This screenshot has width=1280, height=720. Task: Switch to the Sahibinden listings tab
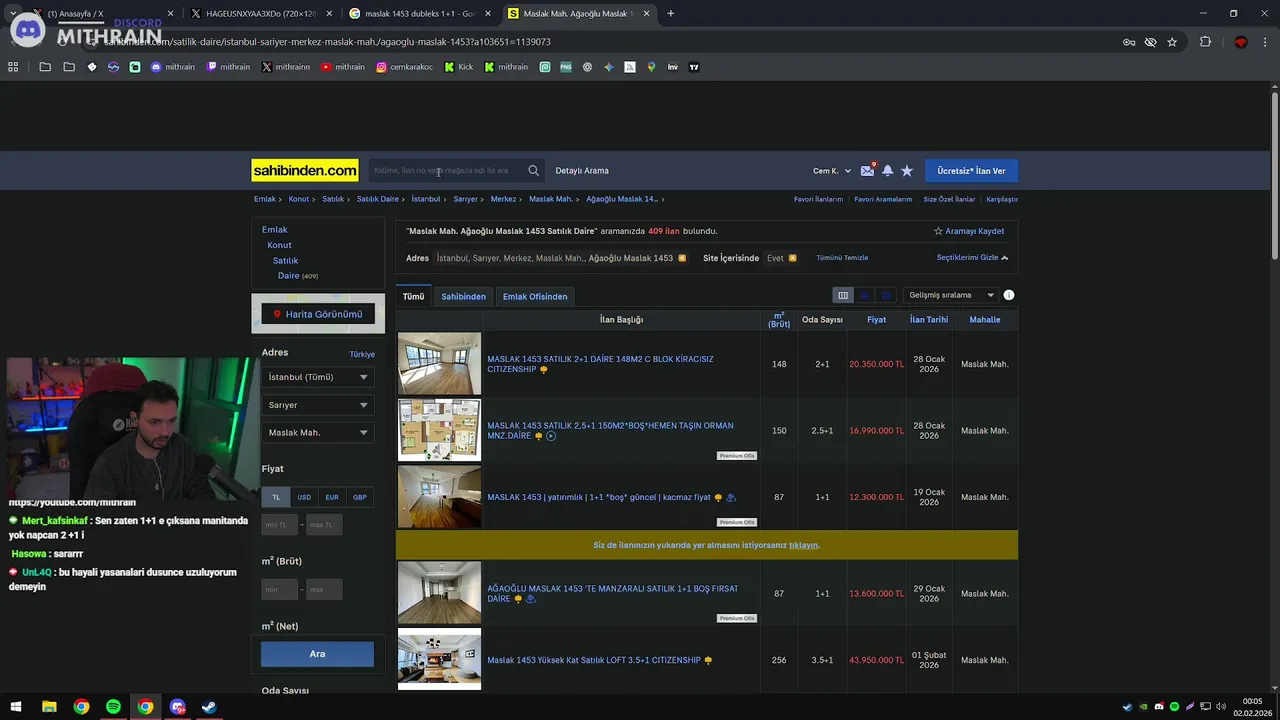coord(463,297)
